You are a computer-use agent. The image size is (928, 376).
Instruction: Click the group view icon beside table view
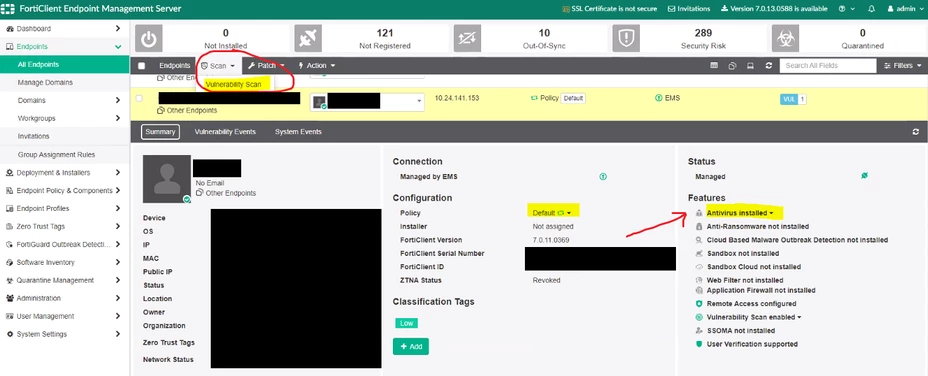733,66
